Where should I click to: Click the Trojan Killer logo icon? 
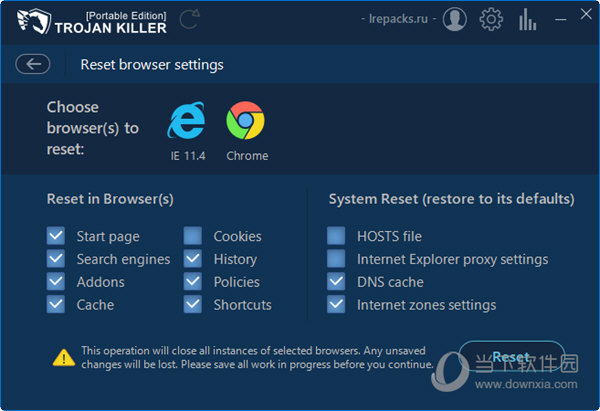coord(34,21)
